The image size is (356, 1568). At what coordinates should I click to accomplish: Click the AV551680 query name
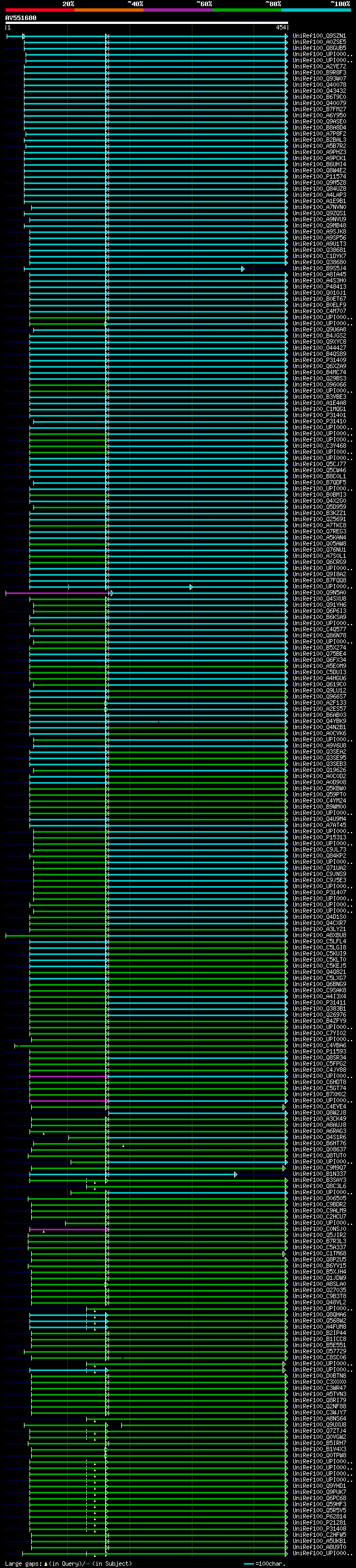click(21, 18)
